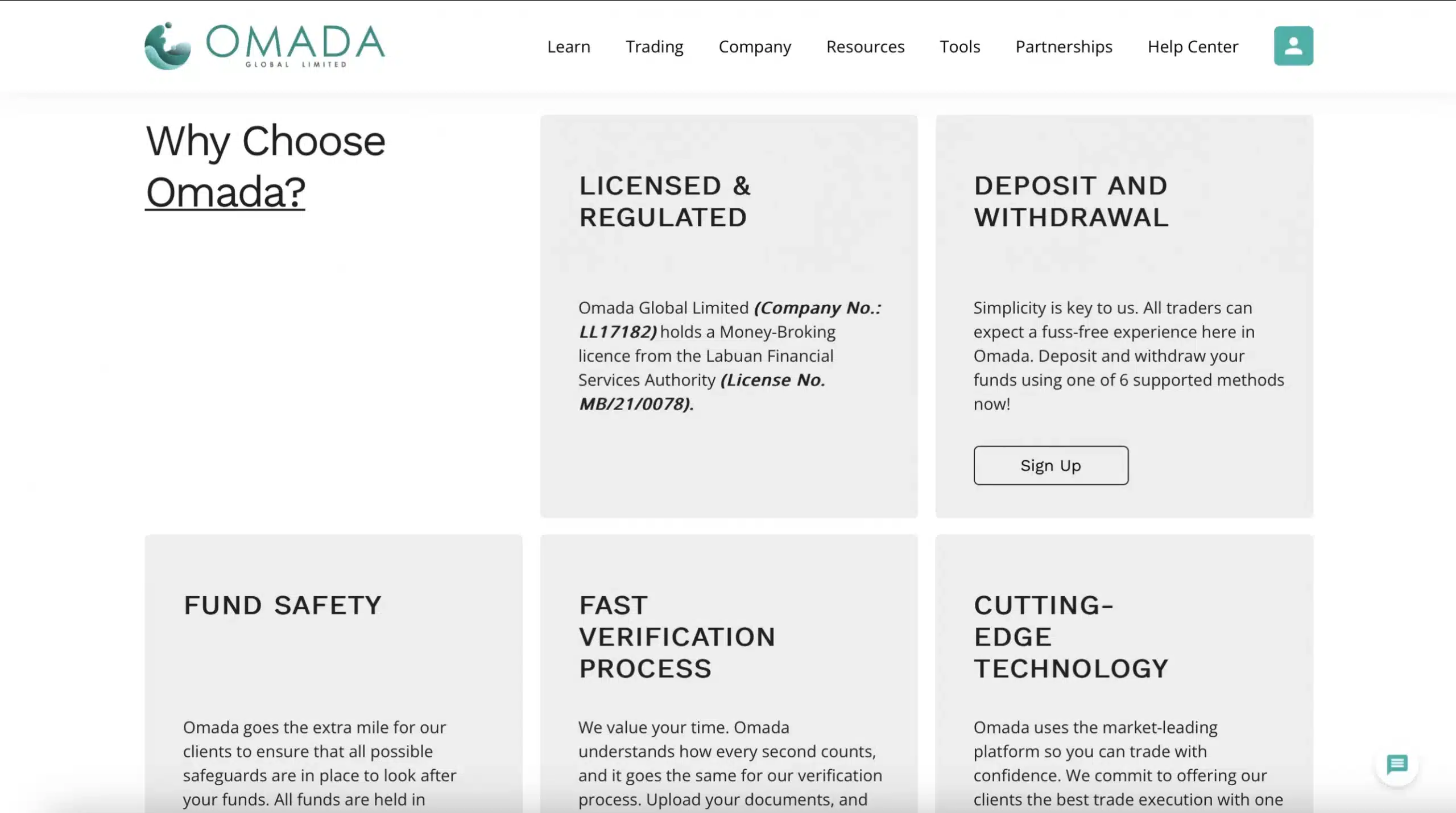This screenshot has width=1456, height=813.
Task: Select the Deposit and Withdrawal card heading
Action: coord(1072,201)
